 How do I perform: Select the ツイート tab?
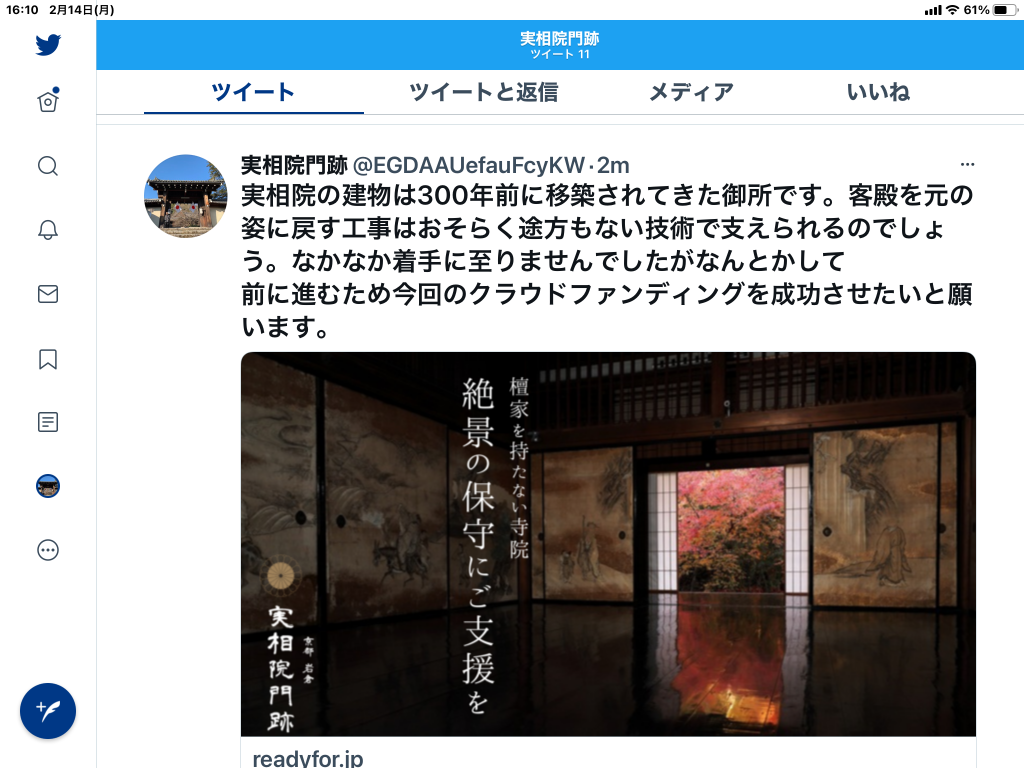tap(253, 92)
